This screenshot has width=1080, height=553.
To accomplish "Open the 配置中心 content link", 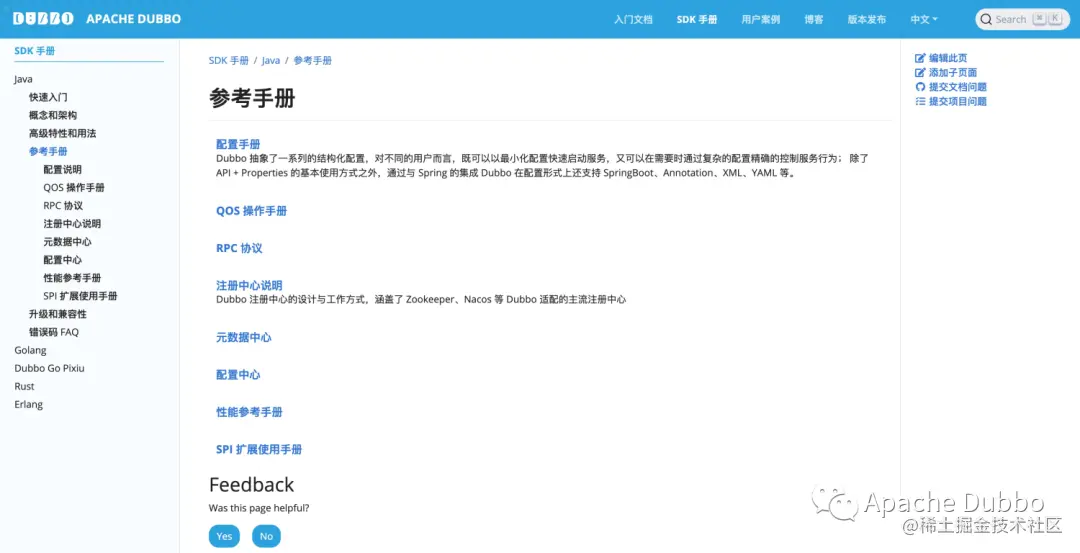I will 238,375.
